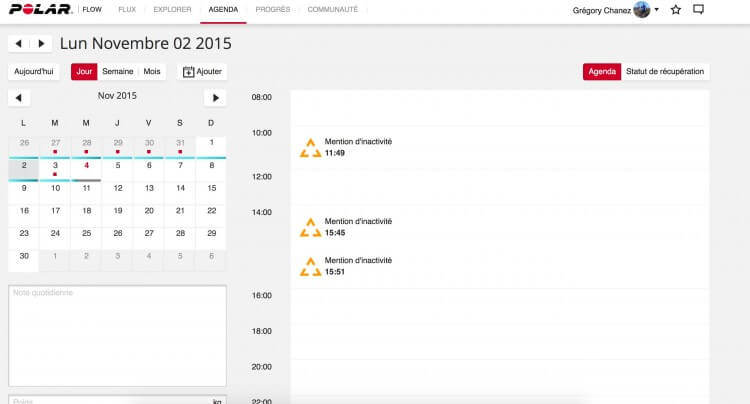This screenshot has height=404, width=750.
Task: Click the Ajouter button with calendar icon
Action: (x=202, y=72)
